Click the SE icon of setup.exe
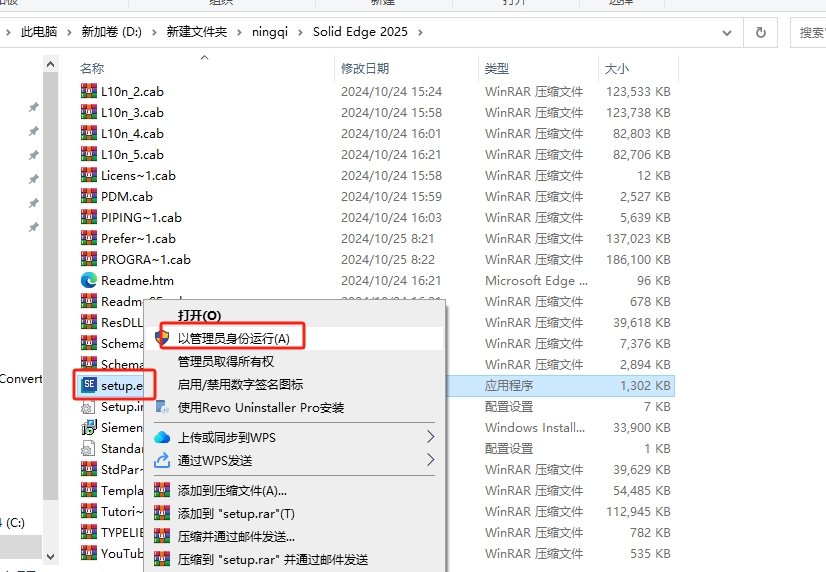Image resolution: width=826 pixels, height=572 pixels. (x=88, y=385)
